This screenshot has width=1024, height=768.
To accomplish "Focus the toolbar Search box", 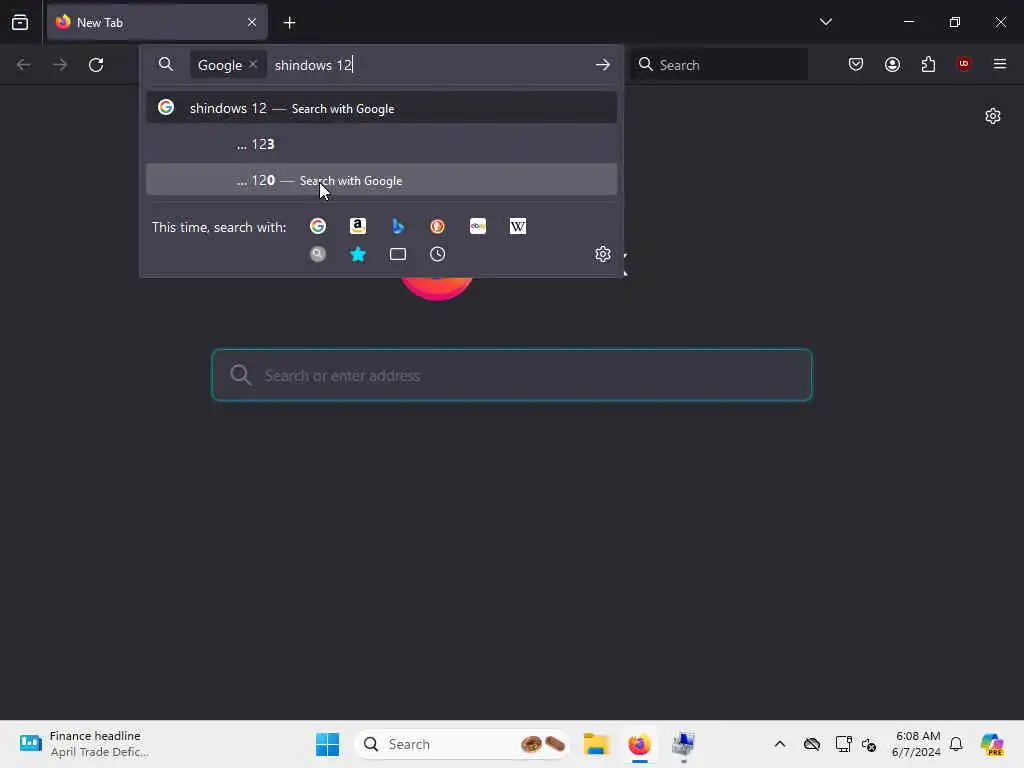I will (719, 65).
